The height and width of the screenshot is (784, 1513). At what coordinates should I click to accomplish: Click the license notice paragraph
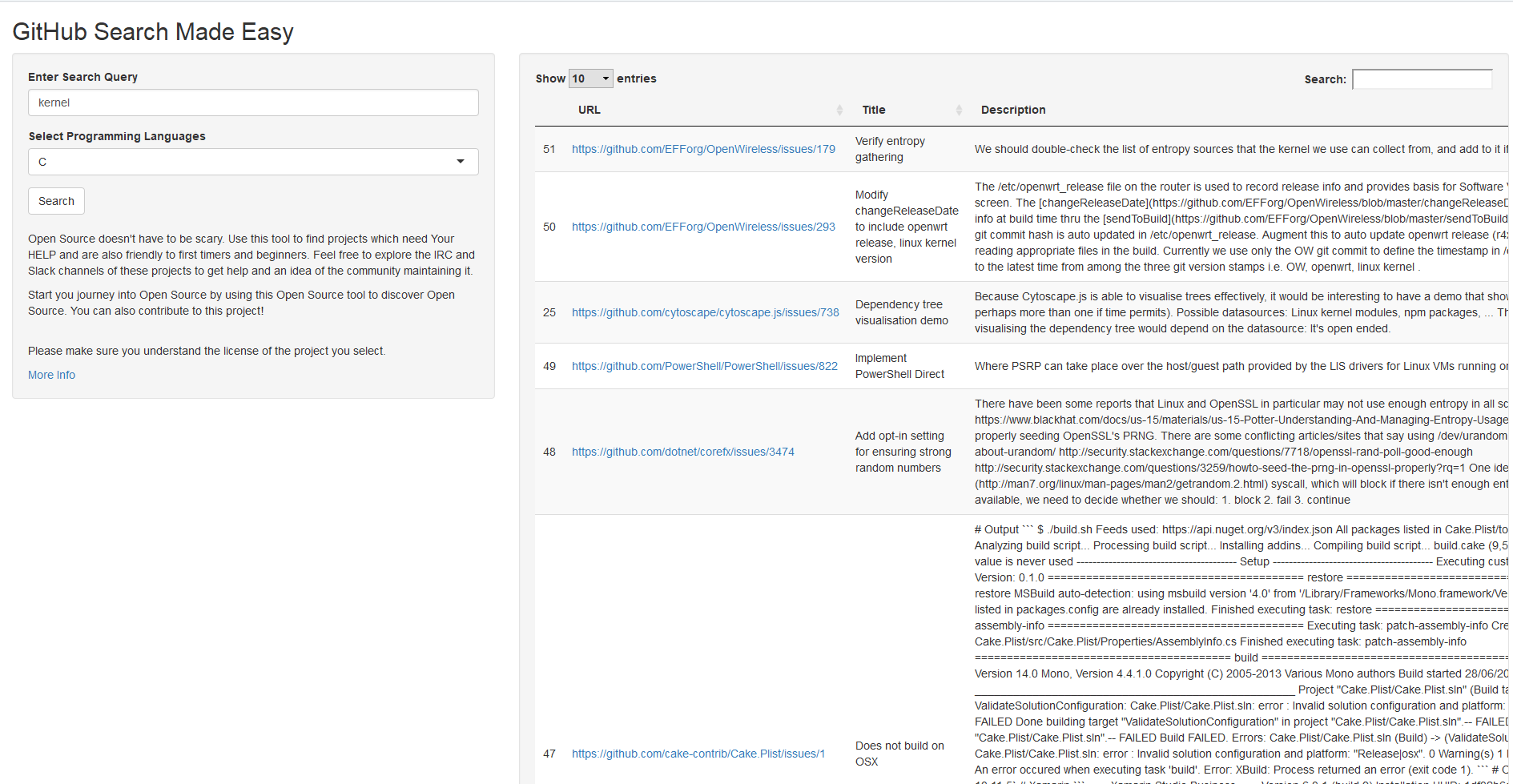[207, 351]
